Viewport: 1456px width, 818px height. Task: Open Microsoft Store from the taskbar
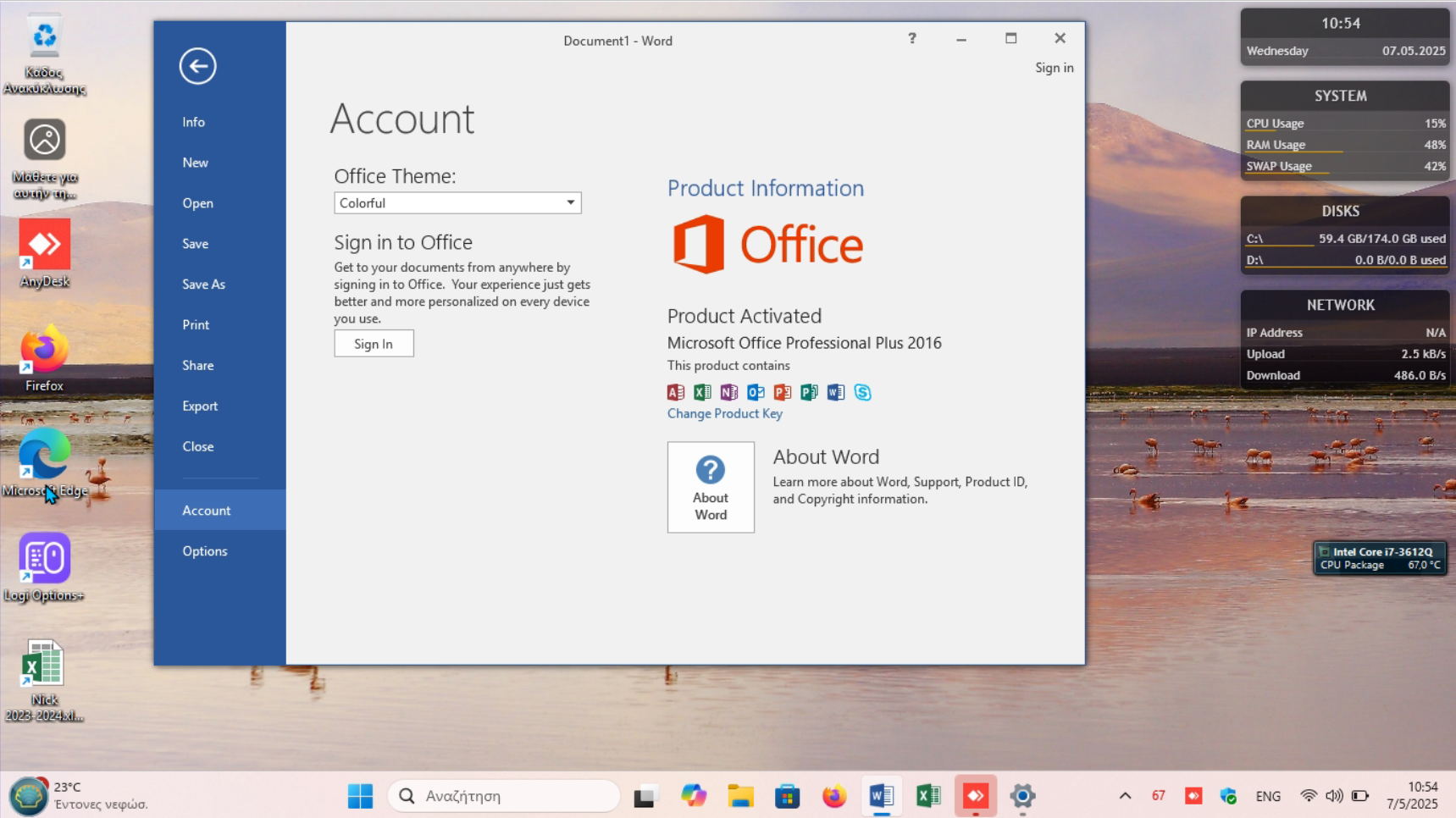[787, 796]
